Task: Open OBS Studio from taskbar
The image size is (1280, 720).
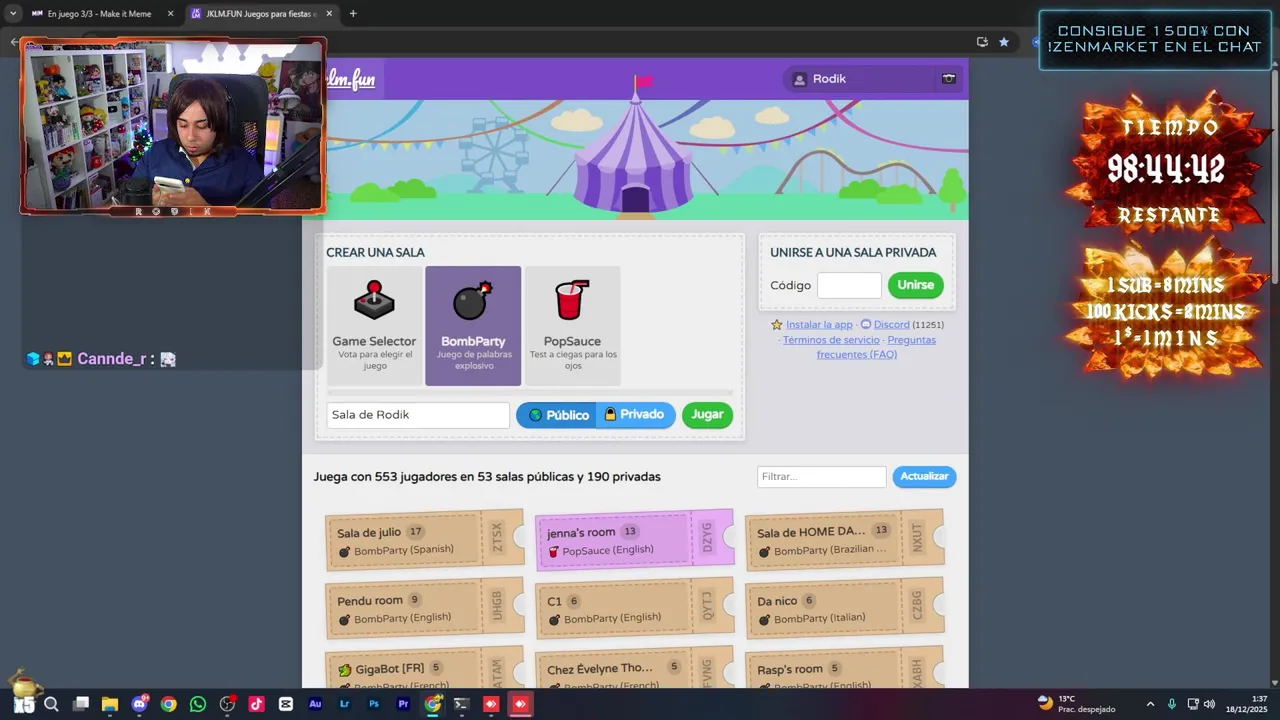Action: [227, 704]
